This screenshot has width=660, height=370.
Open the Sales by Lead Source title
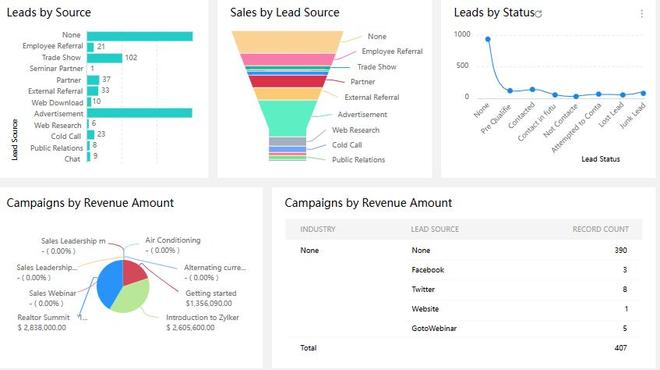[x=285, y=13]
